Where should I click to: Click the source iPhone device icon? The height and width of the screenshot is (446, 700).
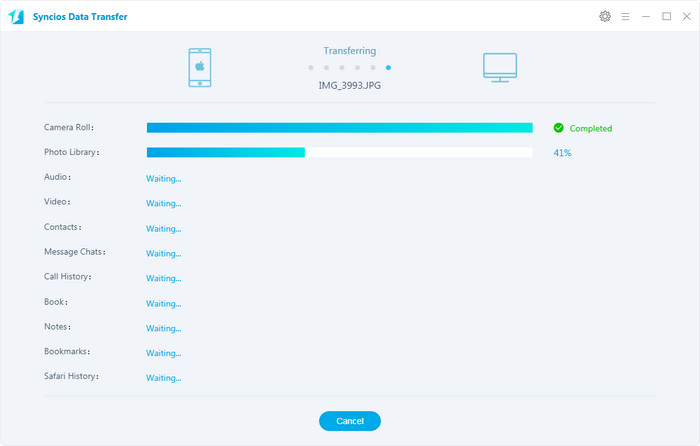click(200, 68)
